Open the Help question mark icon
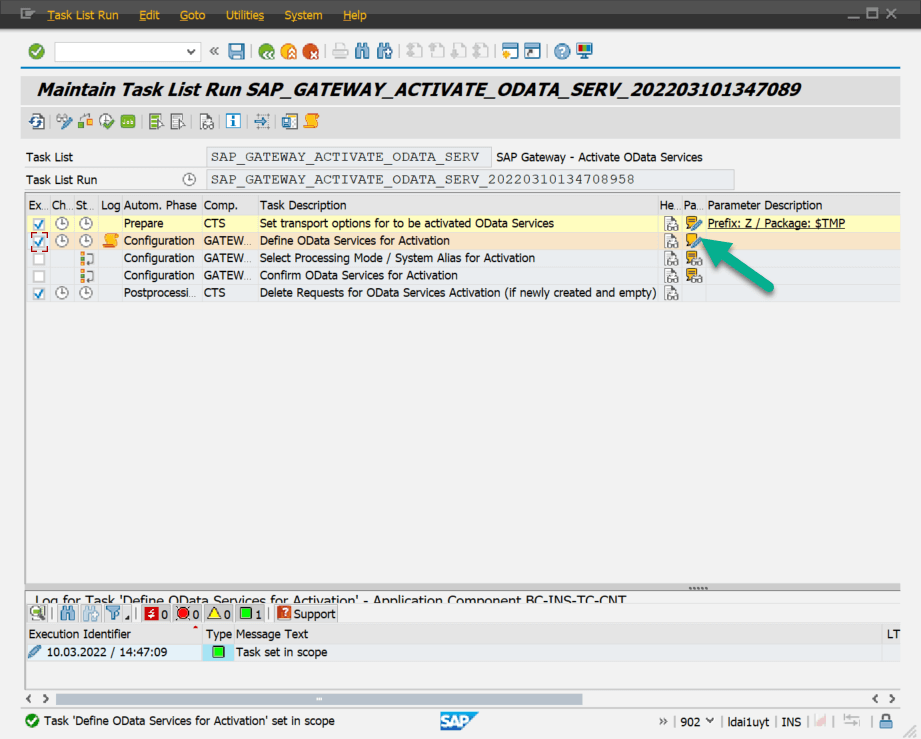This screenshot has width=921, height=739. [562, 52]
